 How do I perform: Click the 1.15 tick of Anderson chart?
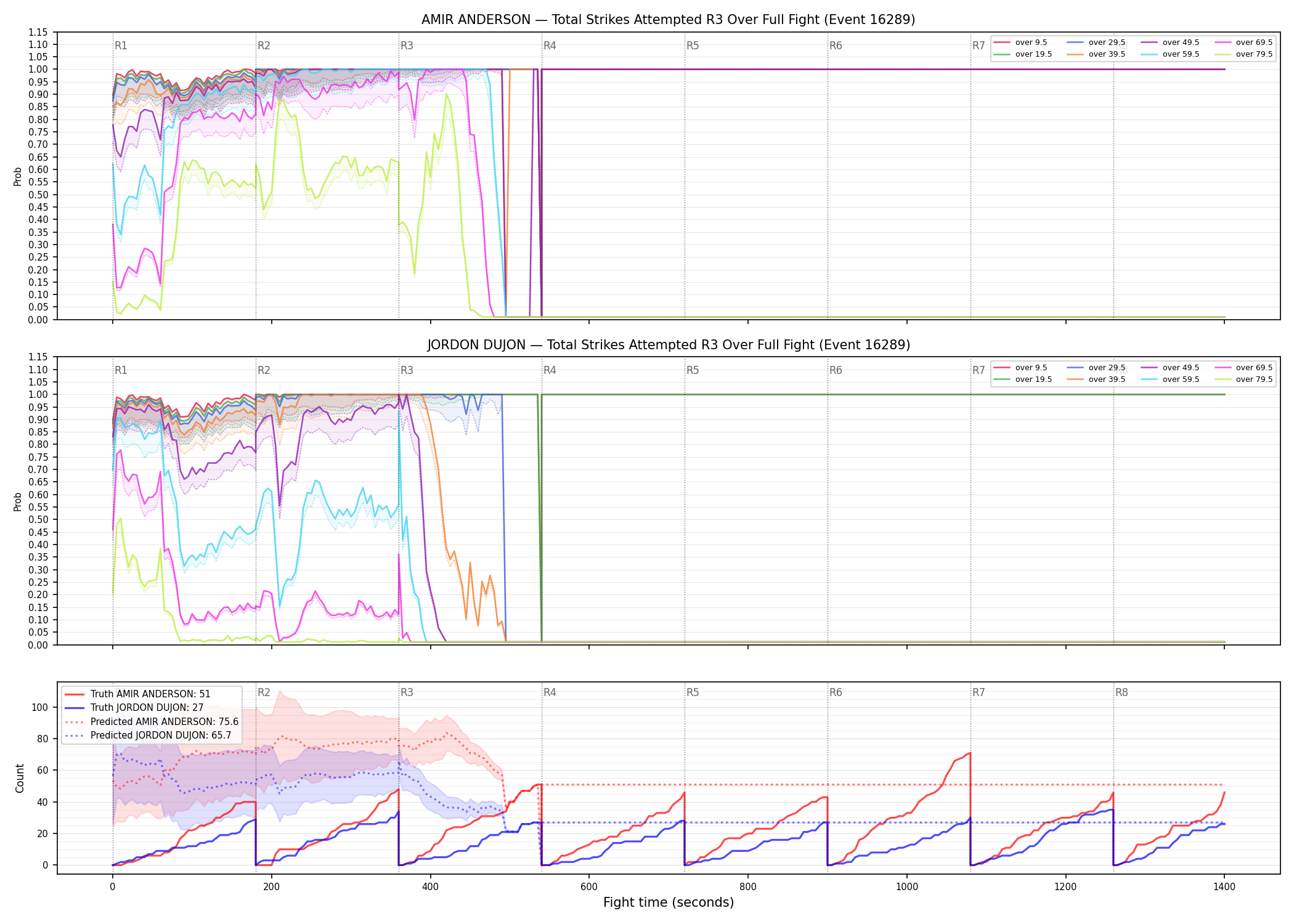pyautogui.click(x=38, y=32)
